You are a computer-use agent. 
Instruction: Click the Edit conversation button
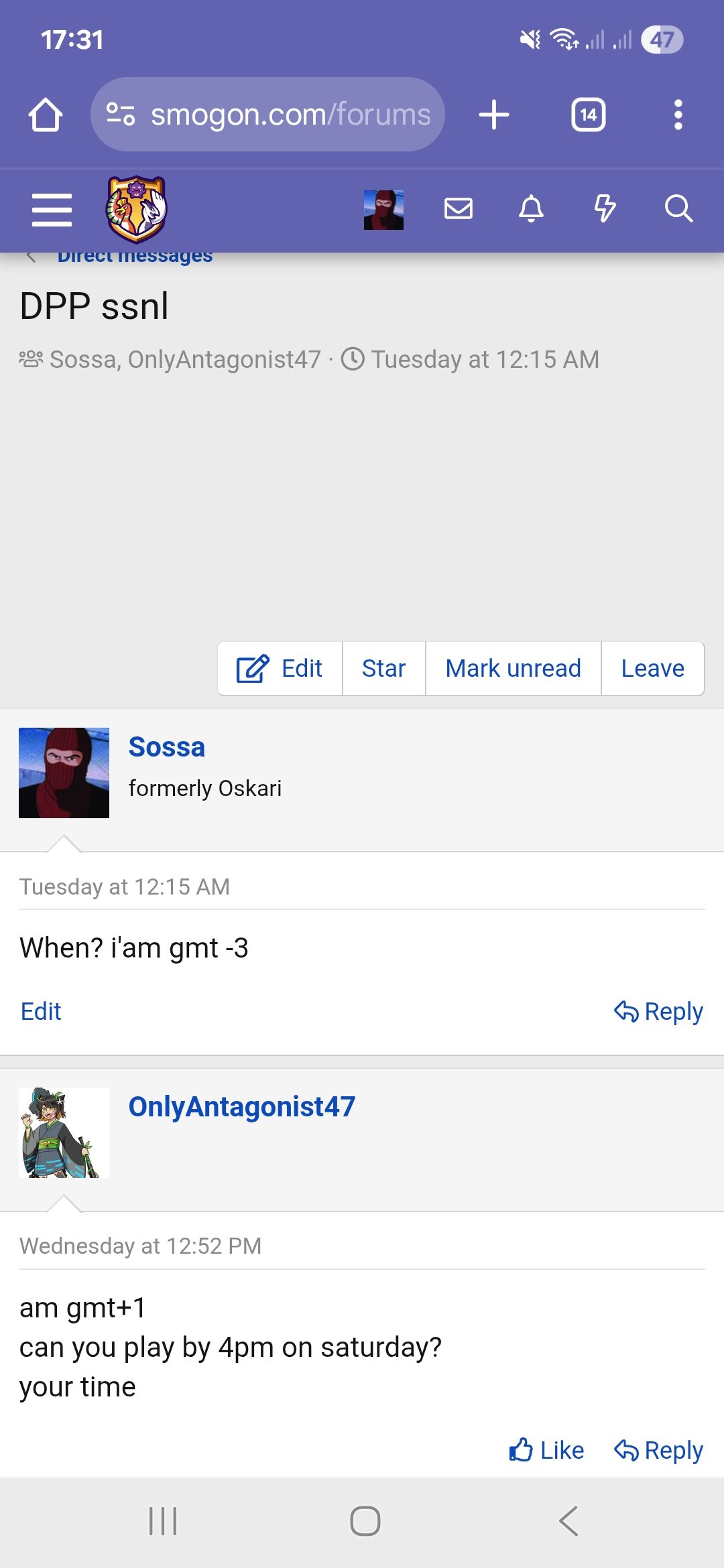click(x=280, y=669)
